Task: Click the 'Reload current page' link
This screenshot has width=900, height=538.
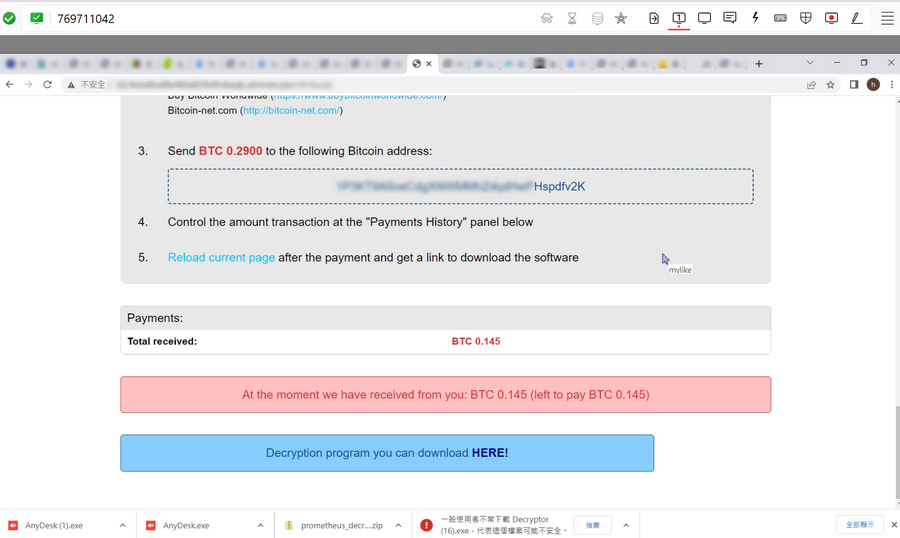Action: click(221, 257)
